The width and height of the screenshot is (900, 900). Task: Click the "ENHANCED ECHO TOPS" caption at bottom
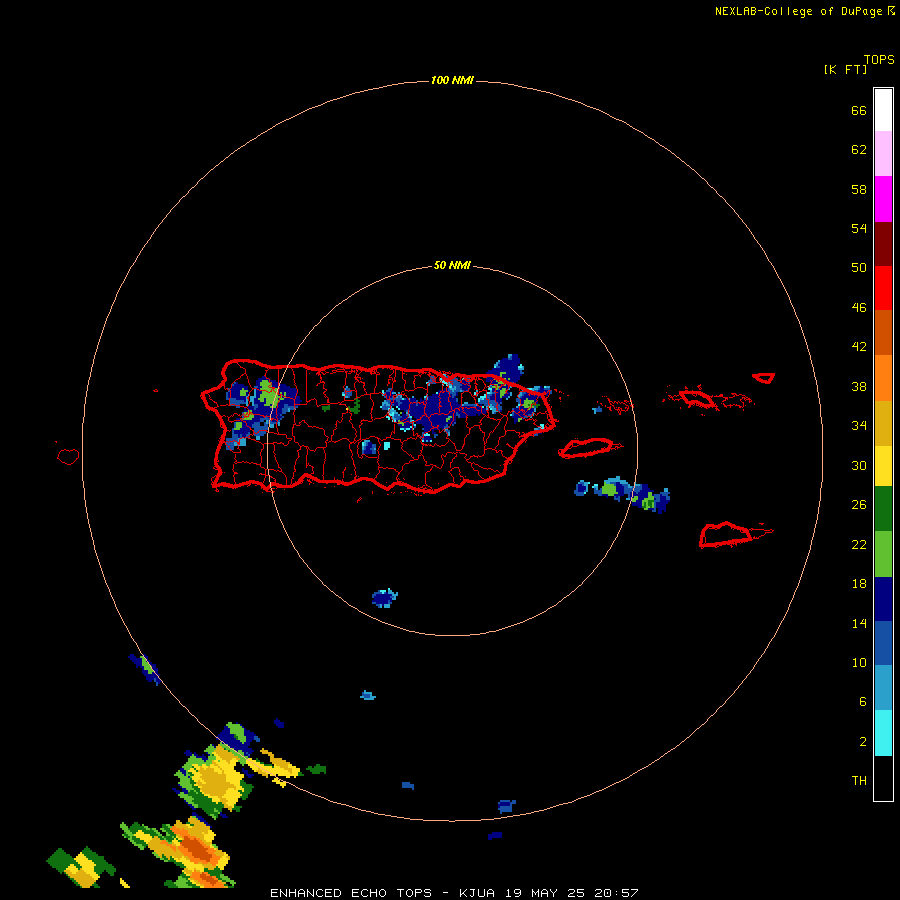click(351, 893)
